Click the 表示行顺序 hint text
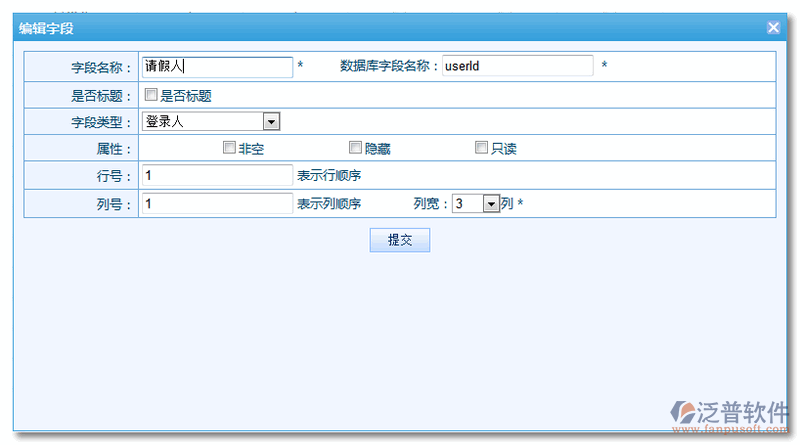This screenshot has height=445, width=800. pos(329,176)
